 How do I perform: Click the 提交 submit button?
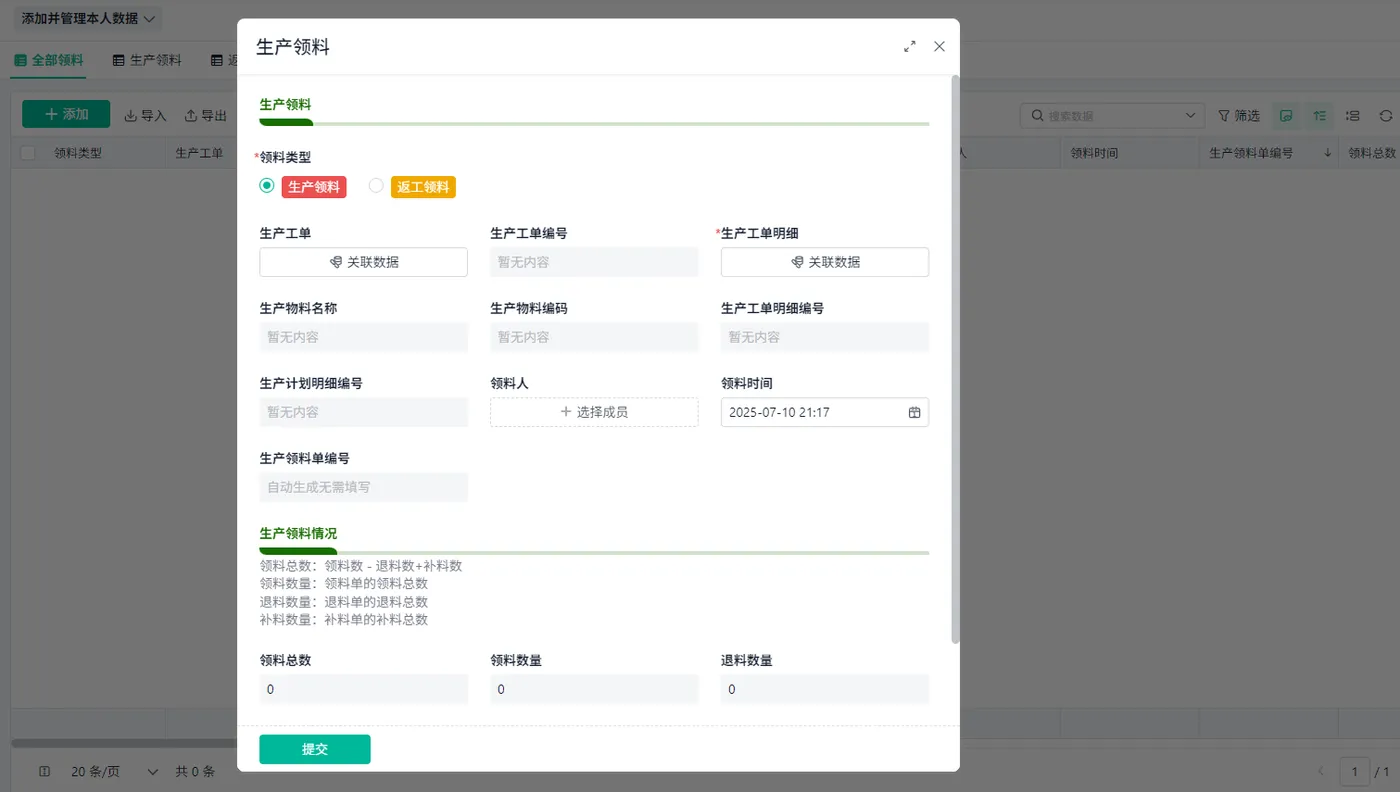click(x=315, y=749)
